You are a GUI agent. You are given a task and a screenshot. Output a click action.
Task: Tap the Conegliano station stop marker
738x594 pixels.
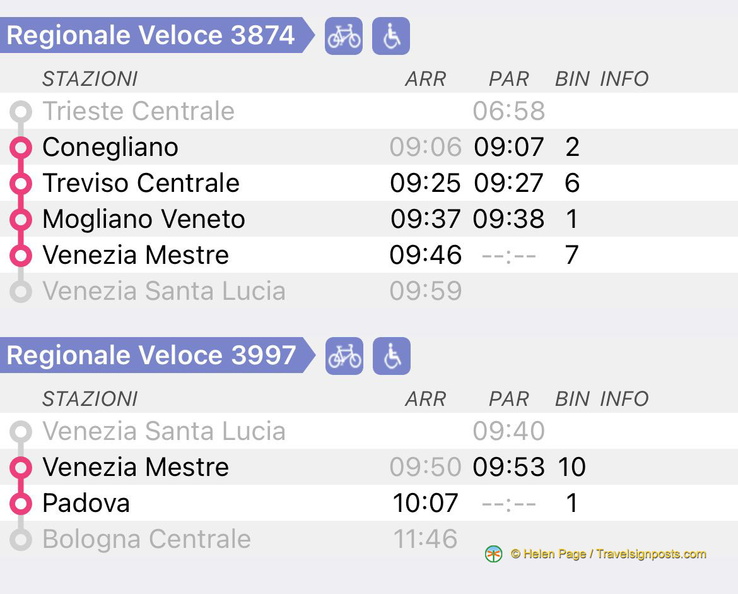pos(20,148)
